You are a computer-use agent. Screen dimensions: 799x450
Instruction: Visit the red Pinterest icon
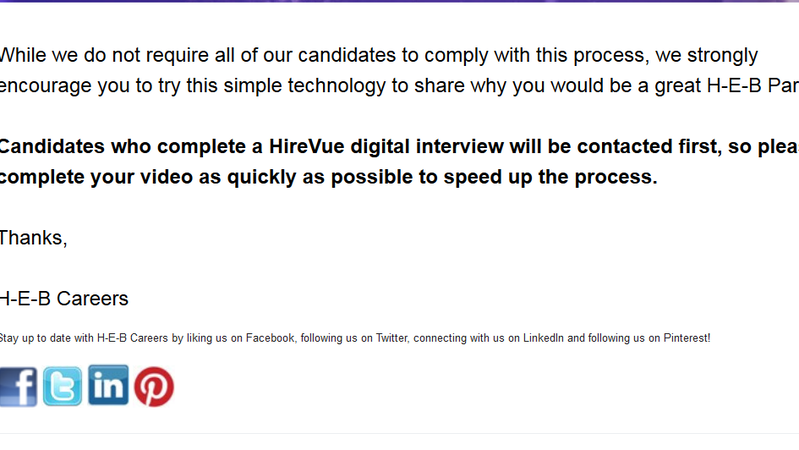coord(154,386)
